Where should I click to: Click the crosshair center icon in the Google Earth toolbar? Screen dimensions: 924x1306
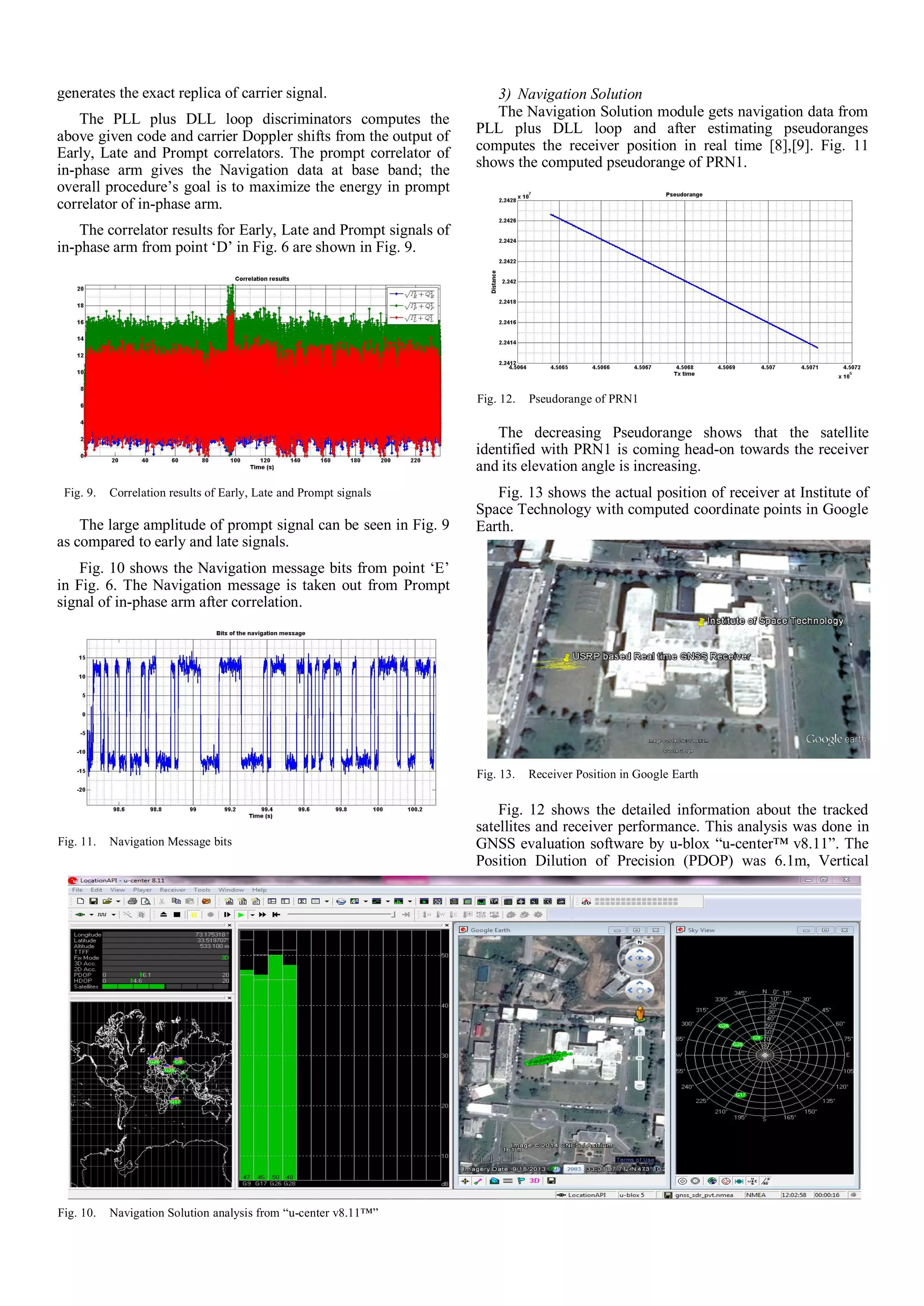coord(466,1181)
